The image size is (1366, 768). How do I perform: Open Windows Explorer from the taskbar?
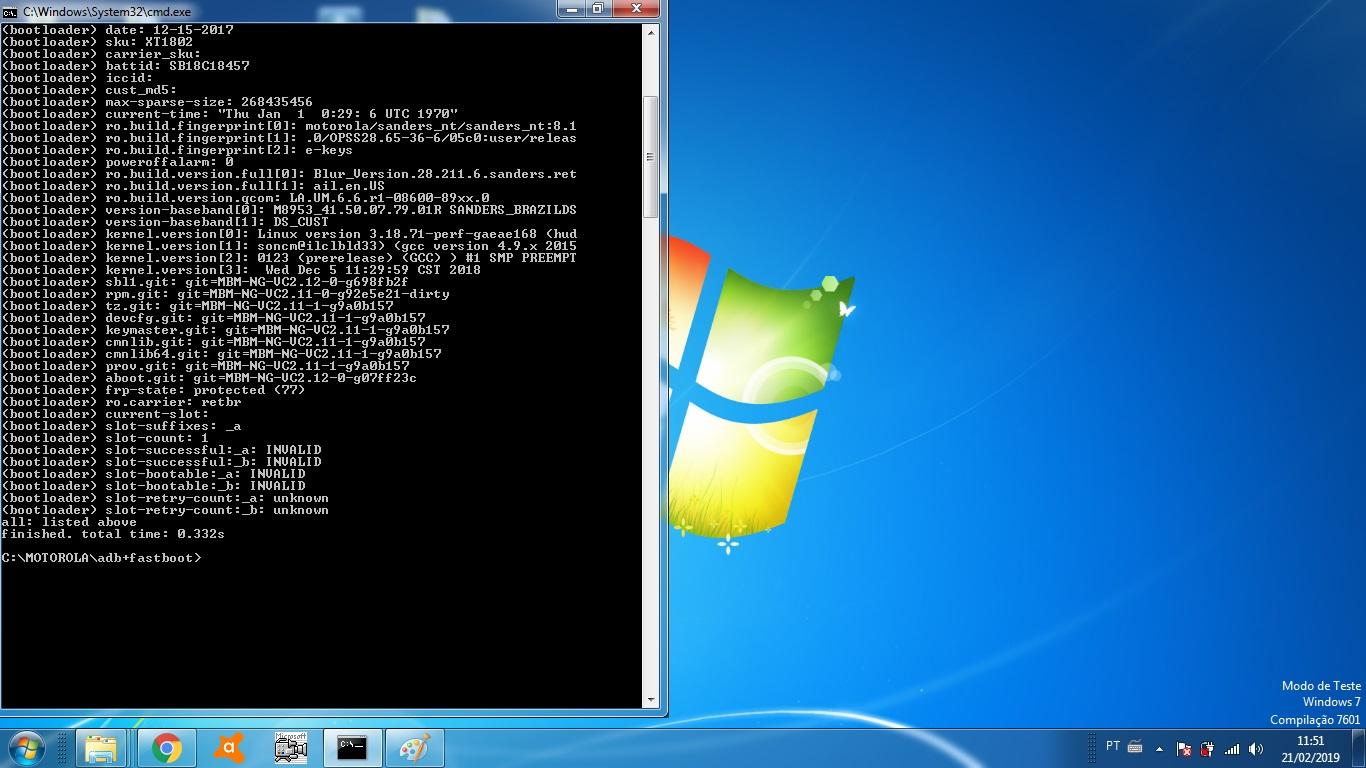pyautogui.click(x=101, y=748)
